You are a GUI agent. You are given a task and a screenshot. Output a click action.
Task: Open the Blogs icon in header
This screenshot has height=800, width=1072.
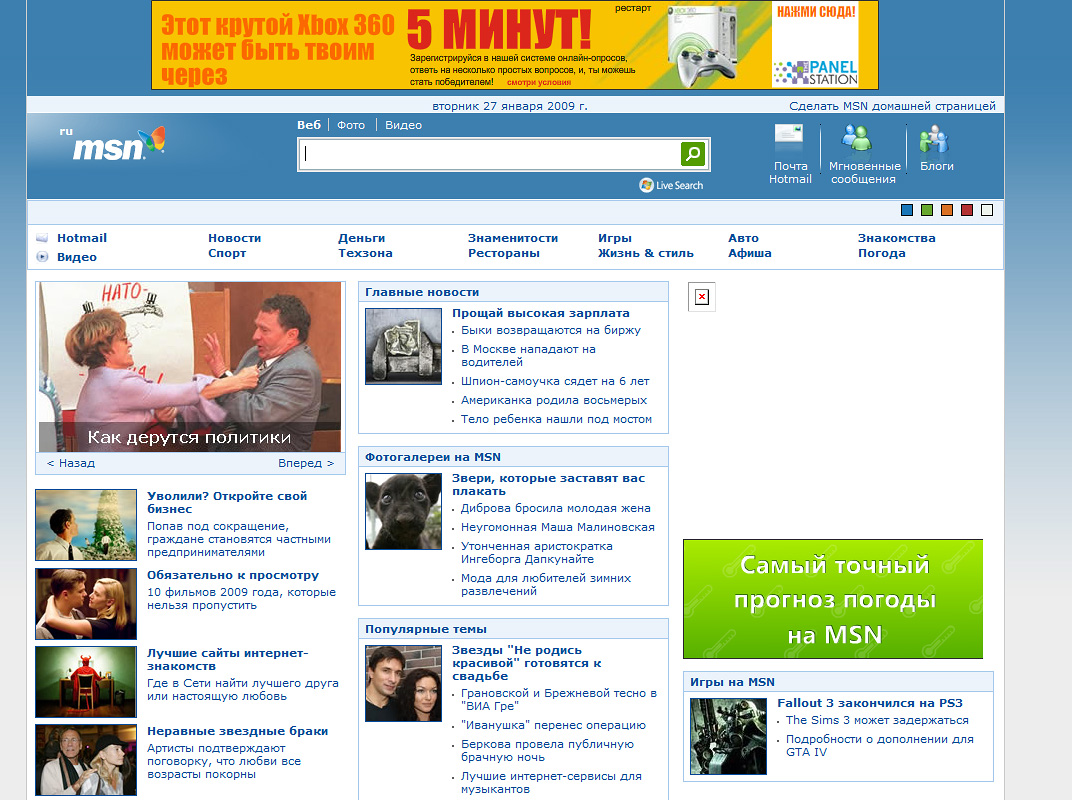(933, 140)
